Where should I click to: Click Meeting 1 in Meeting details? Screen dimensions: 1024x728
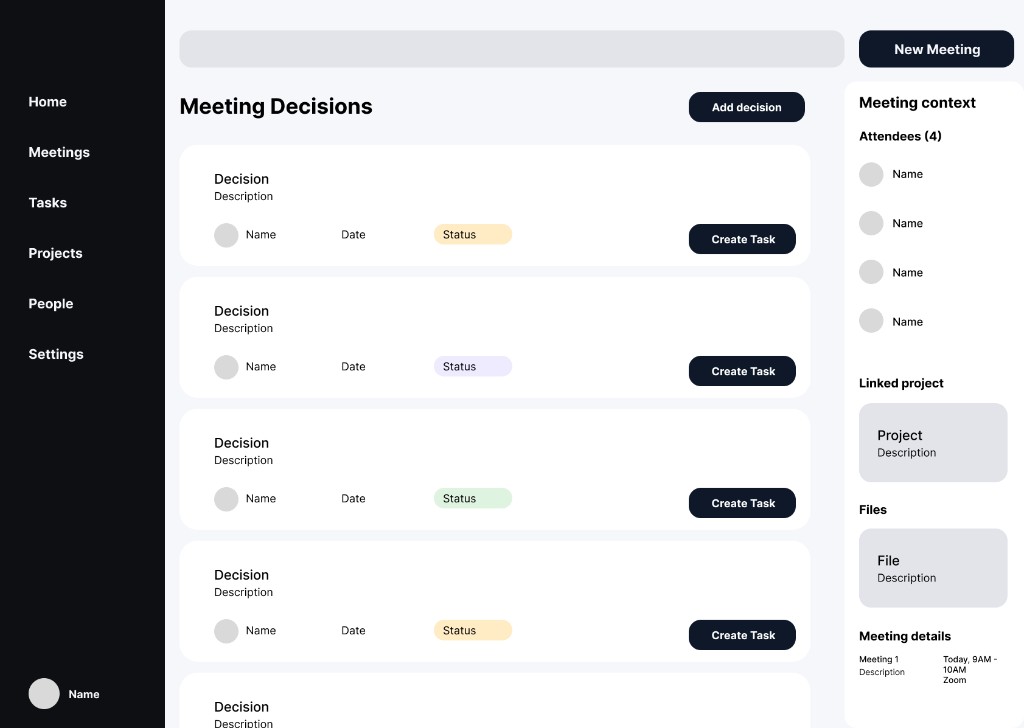(x=878, y=659)
